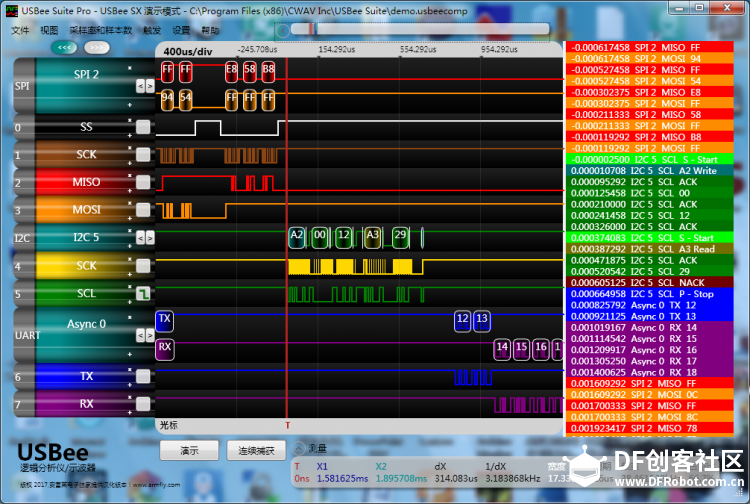The image size is (750, 504).
Task: Click the > arrow on the I2C 5 row
Action: [x=150, y=238]
